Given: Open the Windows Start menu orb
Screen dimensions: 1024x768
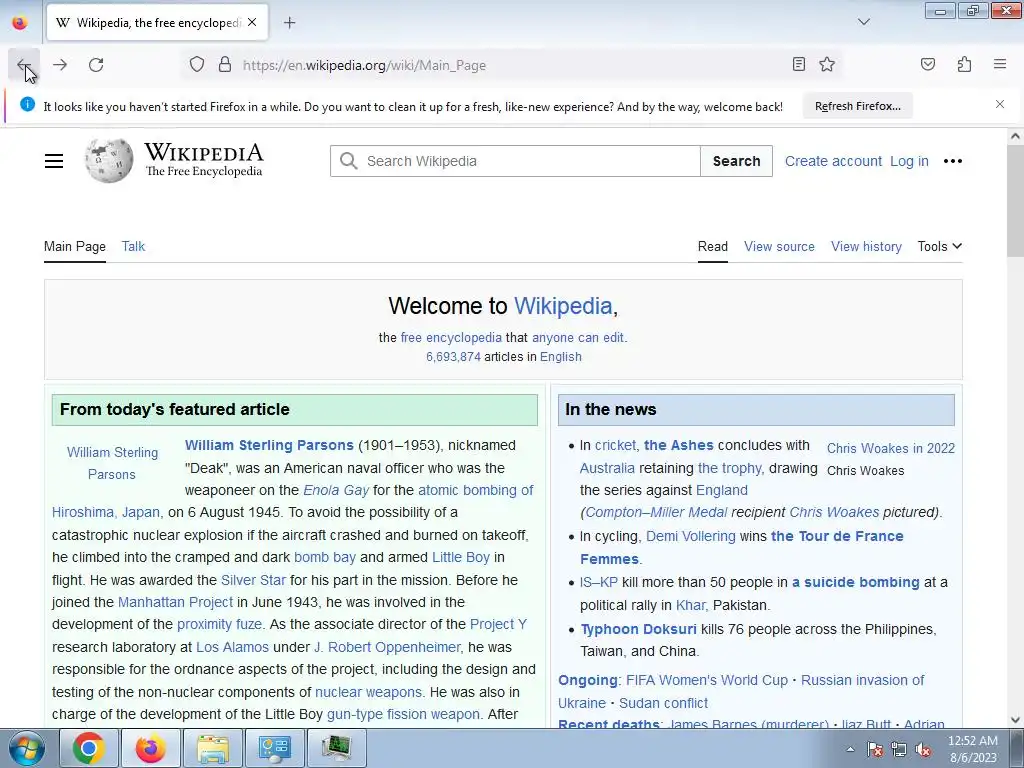Looking at the screenshot, I should 27,748.
